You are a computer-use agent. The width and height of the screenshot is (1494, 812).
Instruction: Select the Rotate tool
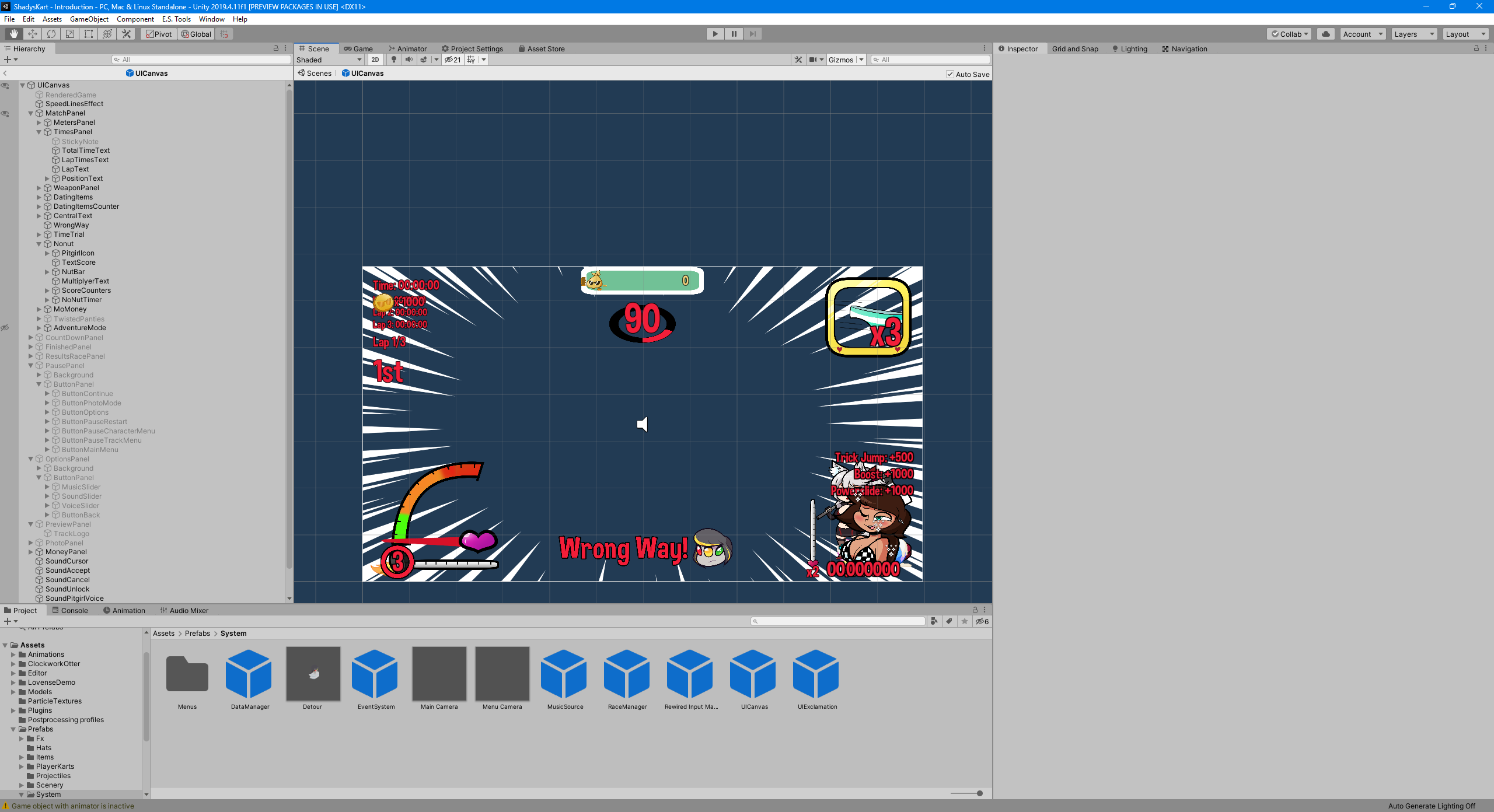point(51,34)
